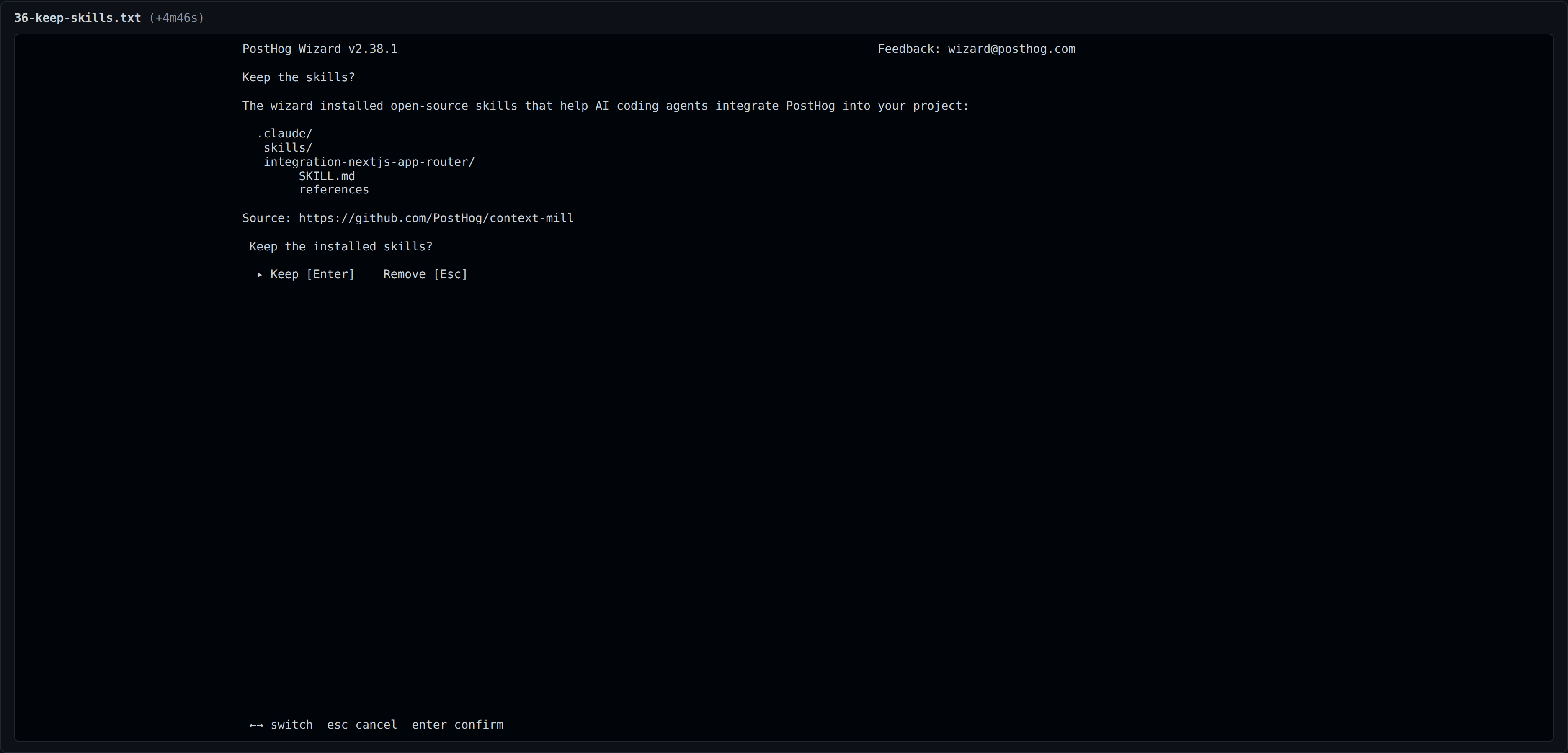Screen dimensions: 1568x753
Task: Select the integration-nextjs-app-router/ folder entry
Action: pos(369,162)
